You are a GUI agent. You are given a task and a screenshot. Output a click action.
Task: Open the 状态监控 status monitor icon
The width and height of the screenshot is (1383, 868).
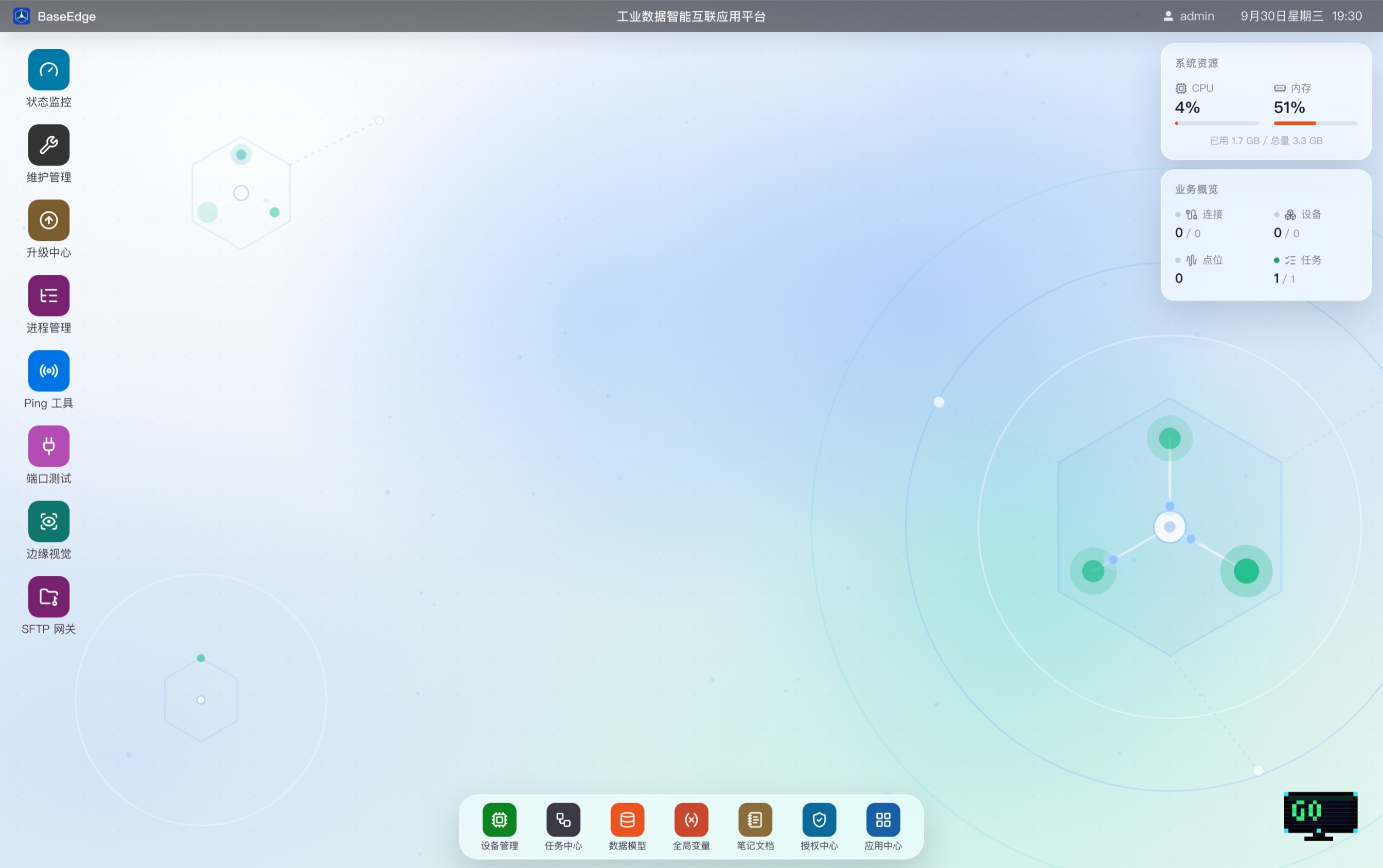click(49, 69)
